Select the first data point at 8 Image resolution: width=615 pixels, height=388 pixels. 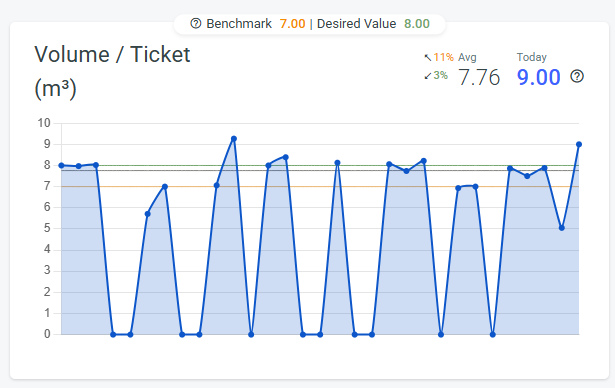pos(61,165)
